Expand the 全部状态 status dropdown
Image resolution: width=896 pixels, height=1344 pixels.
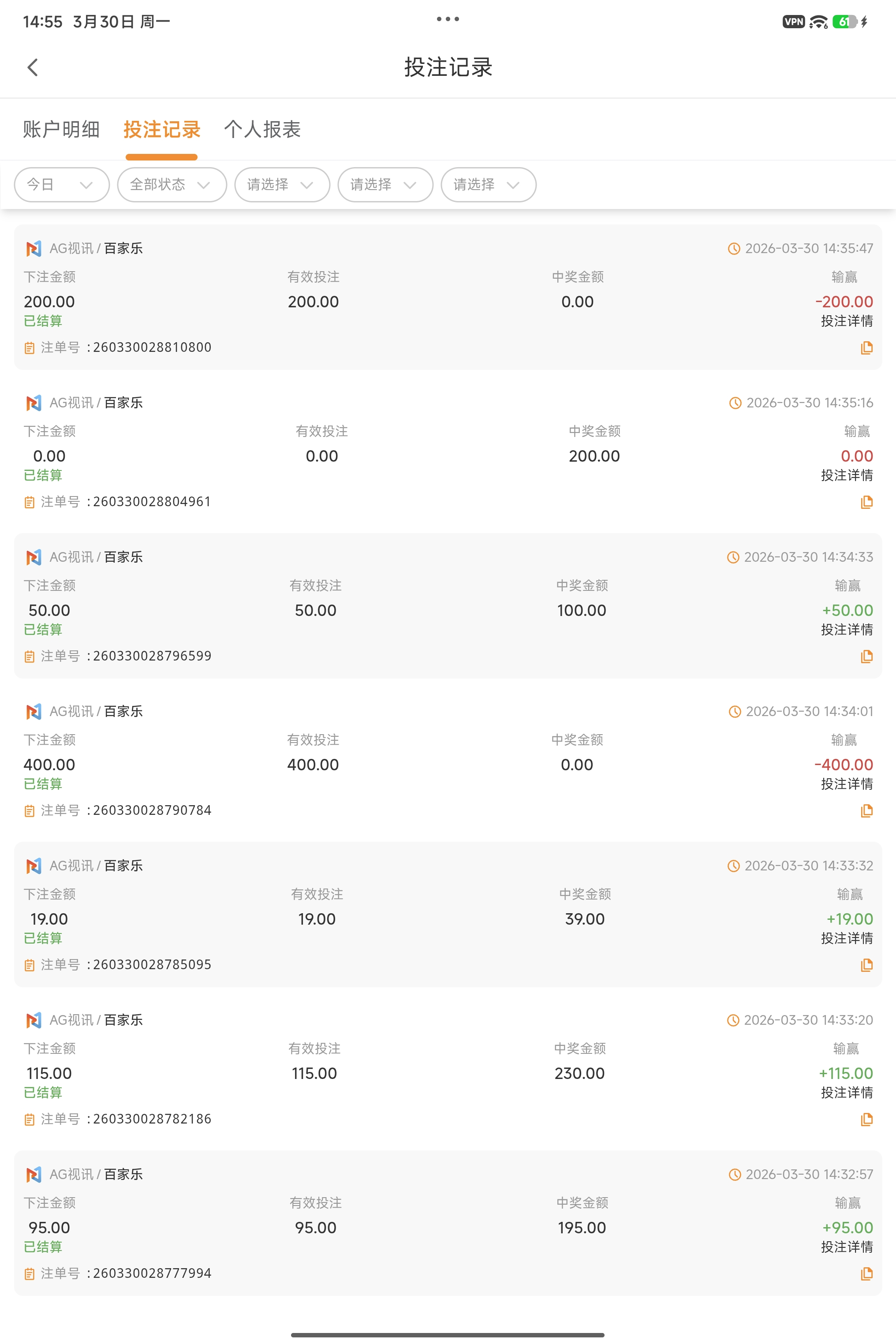pyautogui.click(x=172, y=185)
